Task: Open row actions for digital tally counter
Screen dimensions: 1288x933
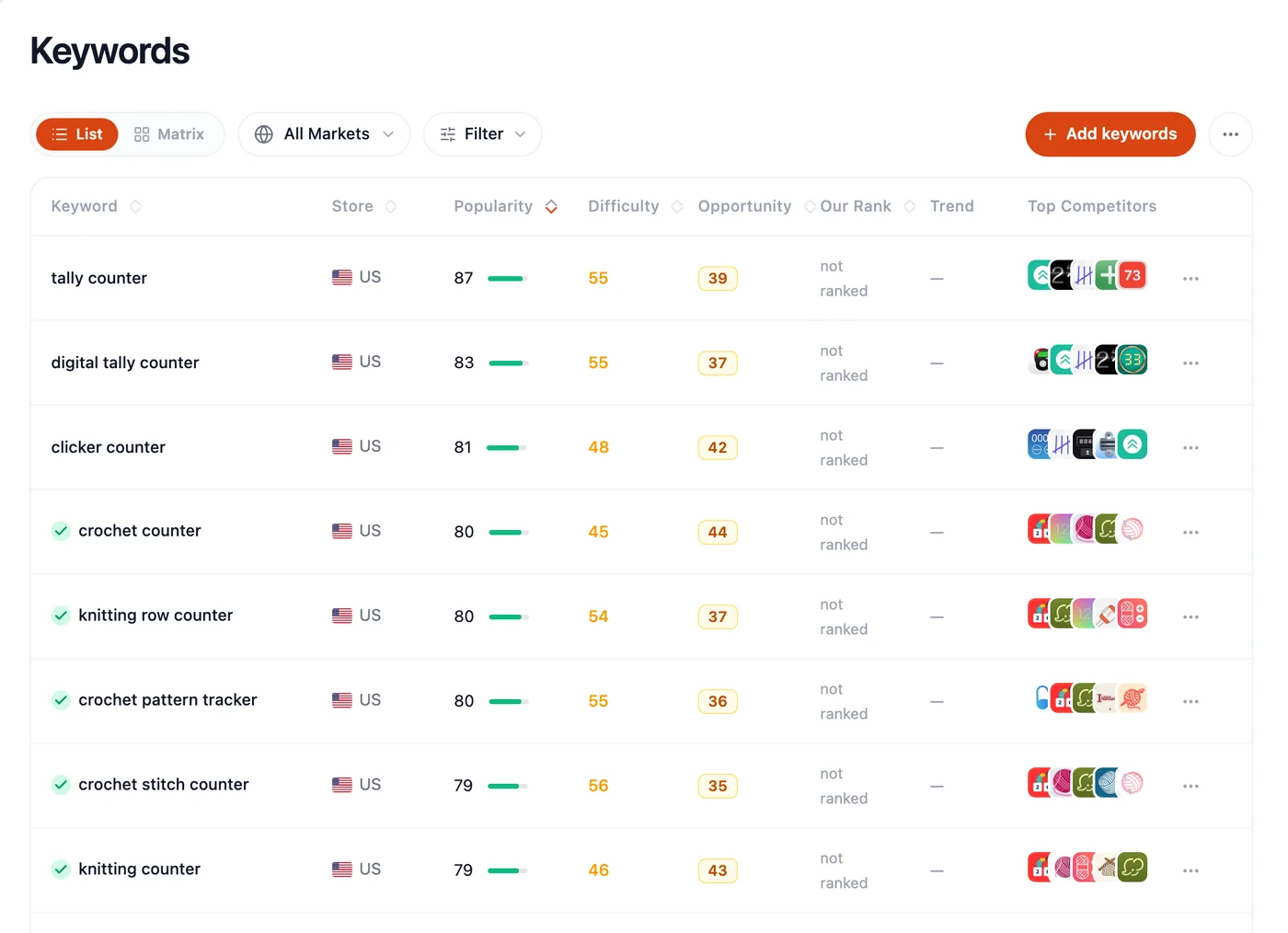Action: (1190, 363)
